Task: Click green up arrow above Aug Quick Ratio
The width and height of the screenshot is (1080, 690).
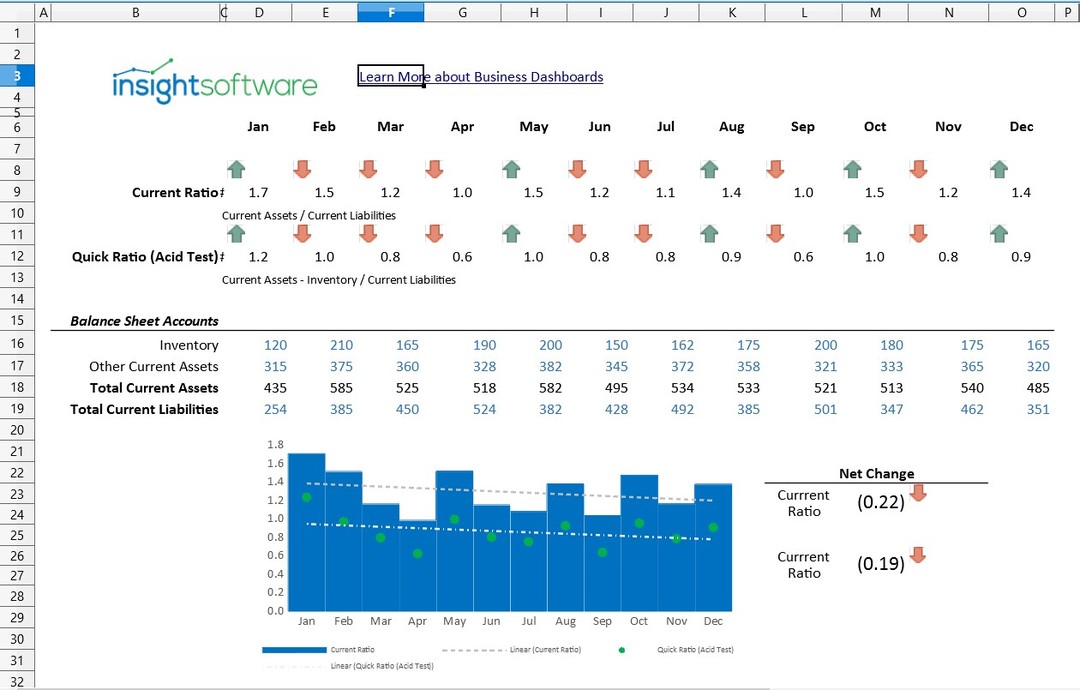Action: 709,234
